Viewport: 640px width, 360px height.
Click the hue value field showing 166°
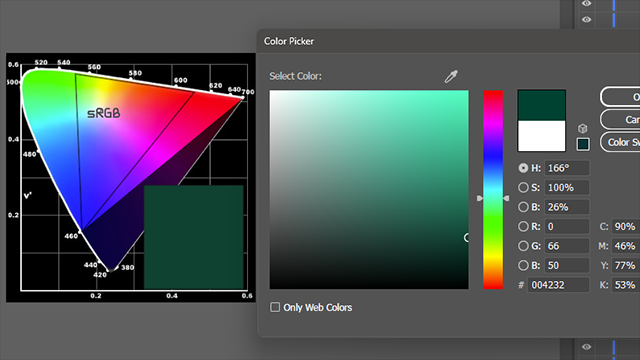point(567,168)
